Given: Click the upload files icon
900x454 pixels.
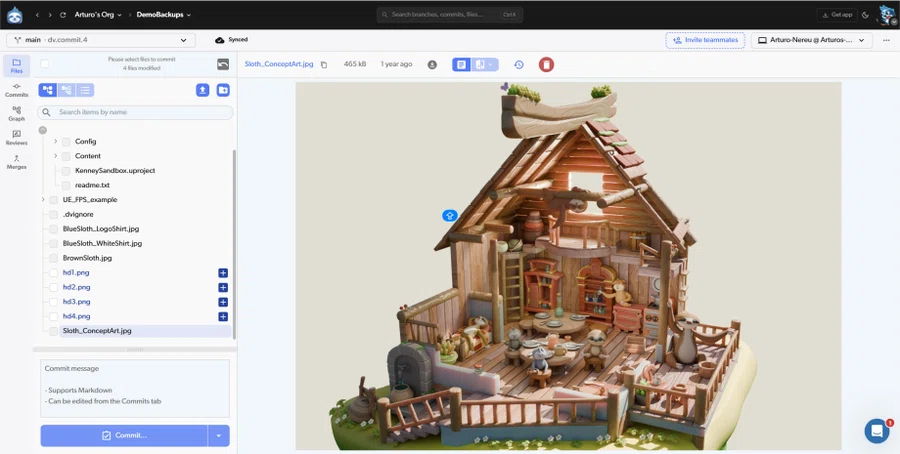Looking at the screenshot, I should 203,90.
